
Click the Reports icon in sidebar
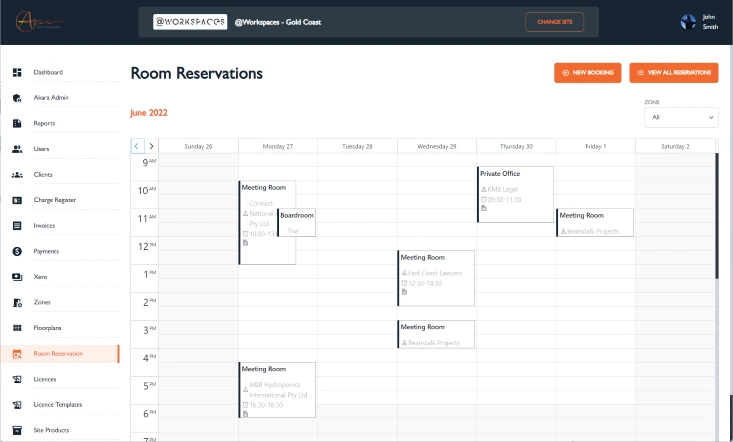[17, 124]
